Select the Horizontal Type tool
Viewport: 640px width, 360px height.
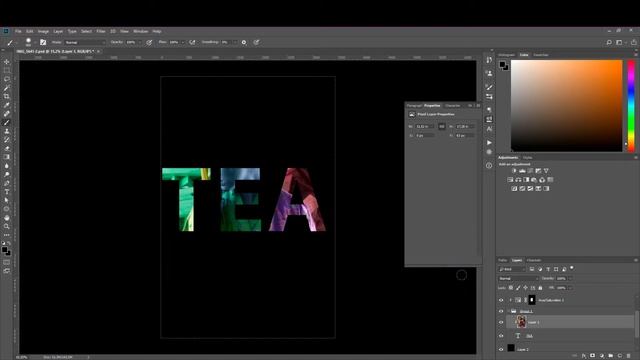click(x=7, y=191)
